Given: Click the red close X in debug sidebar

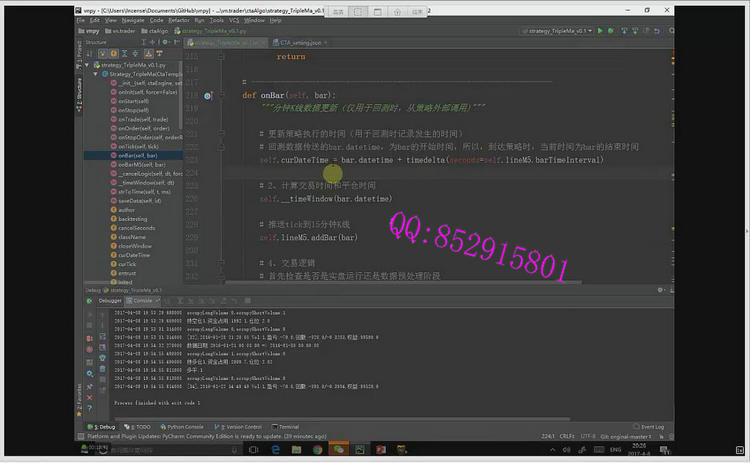Looking at the screenshot, I should (x=89, y=395).
